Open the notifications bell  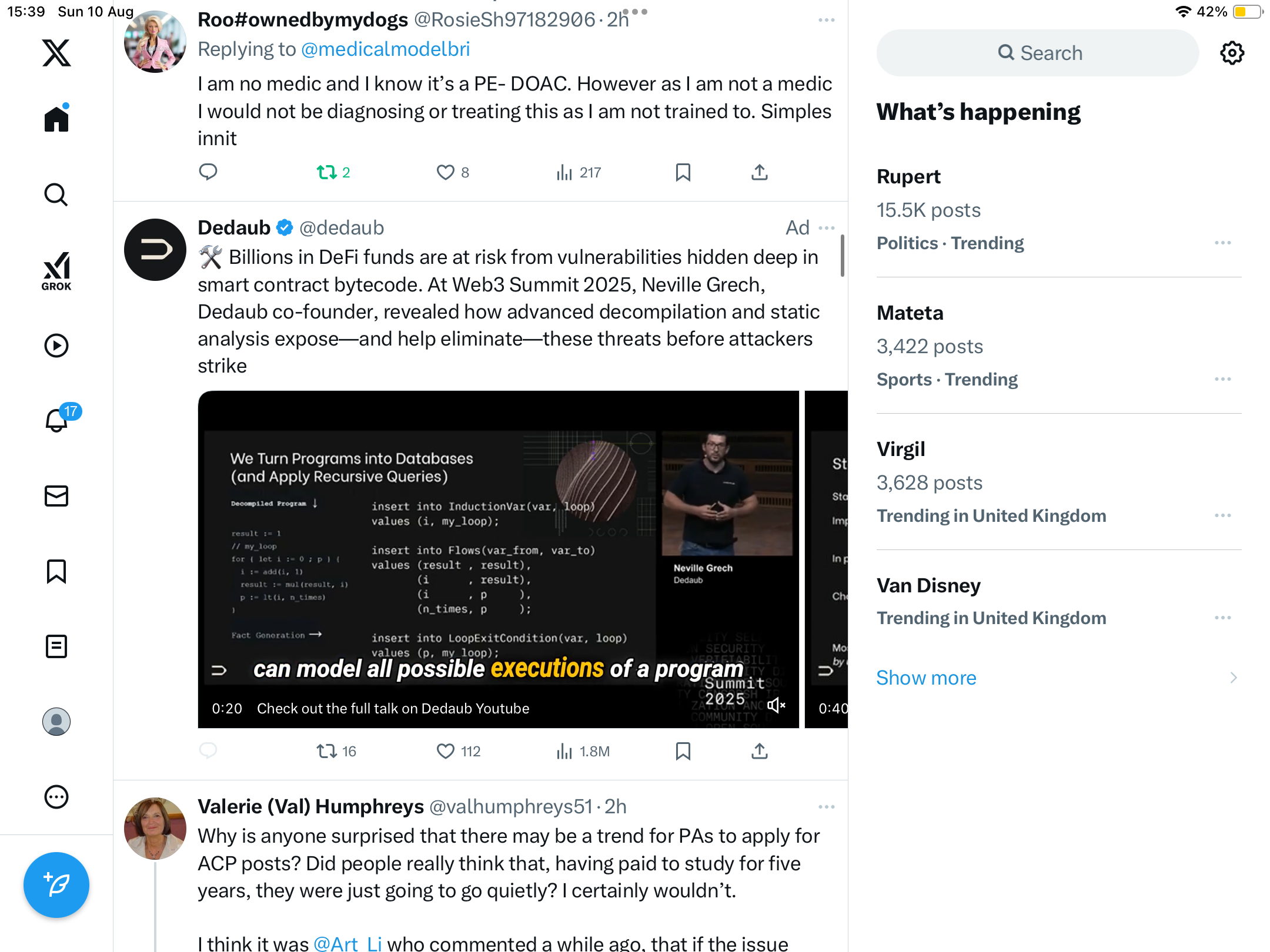[56, 420]
